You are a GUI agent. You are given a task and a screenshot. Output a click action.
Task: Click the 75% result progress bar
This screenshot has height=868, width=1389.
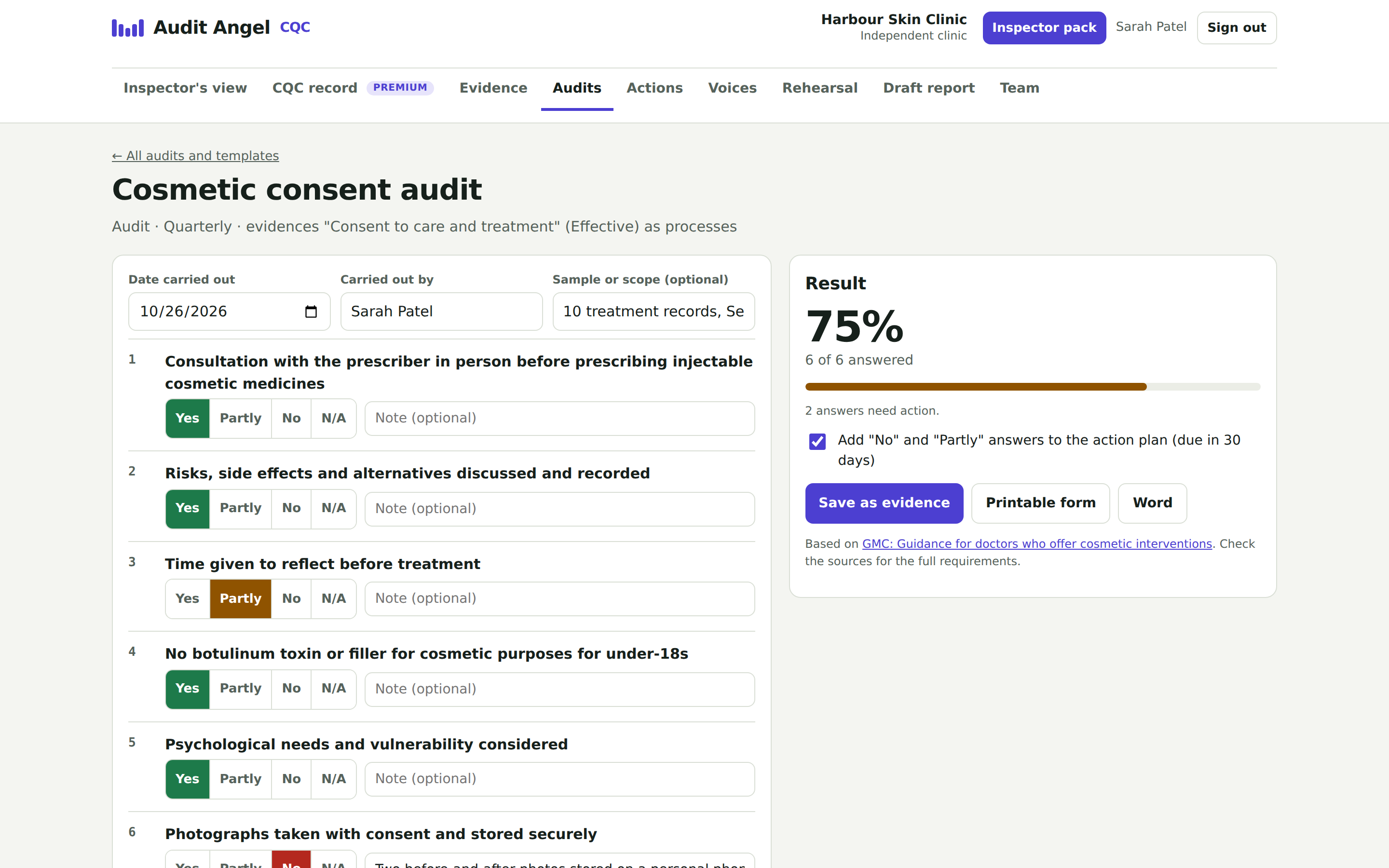click(x=1032, y=387)
